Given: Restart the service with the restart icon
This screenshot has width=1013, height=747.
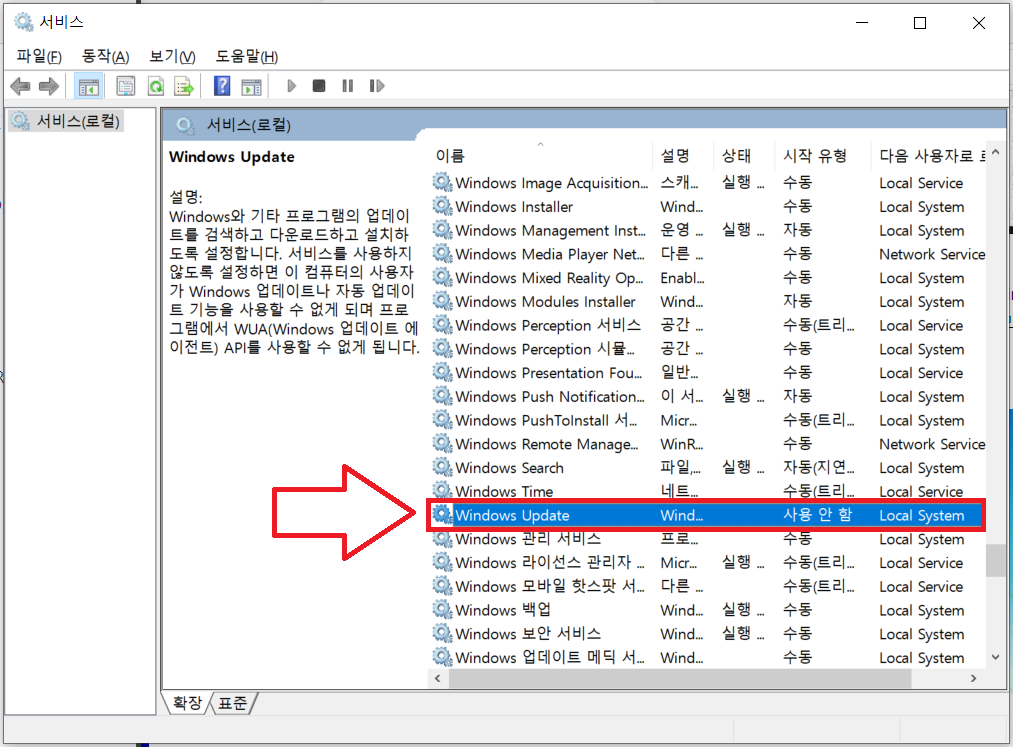Looking at the screenshot, I should coord(377,86).
